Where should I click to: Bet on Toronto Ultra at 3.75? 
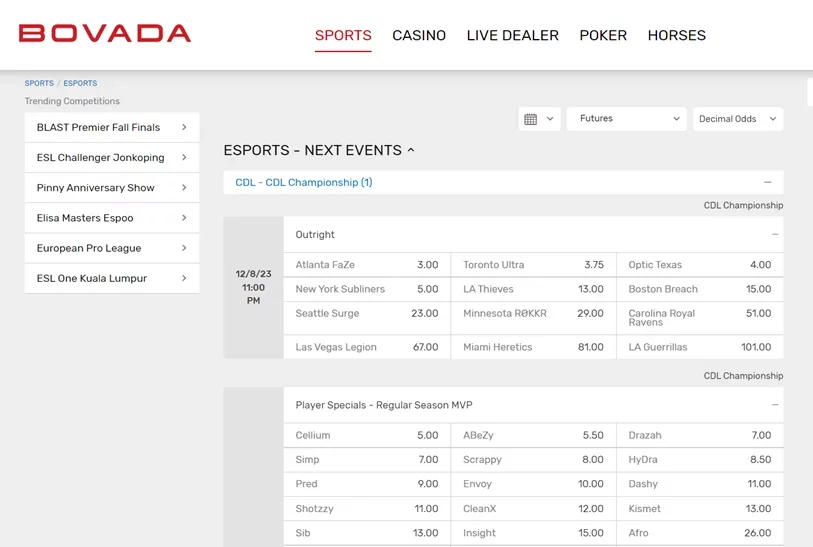(x=534, y=264)
